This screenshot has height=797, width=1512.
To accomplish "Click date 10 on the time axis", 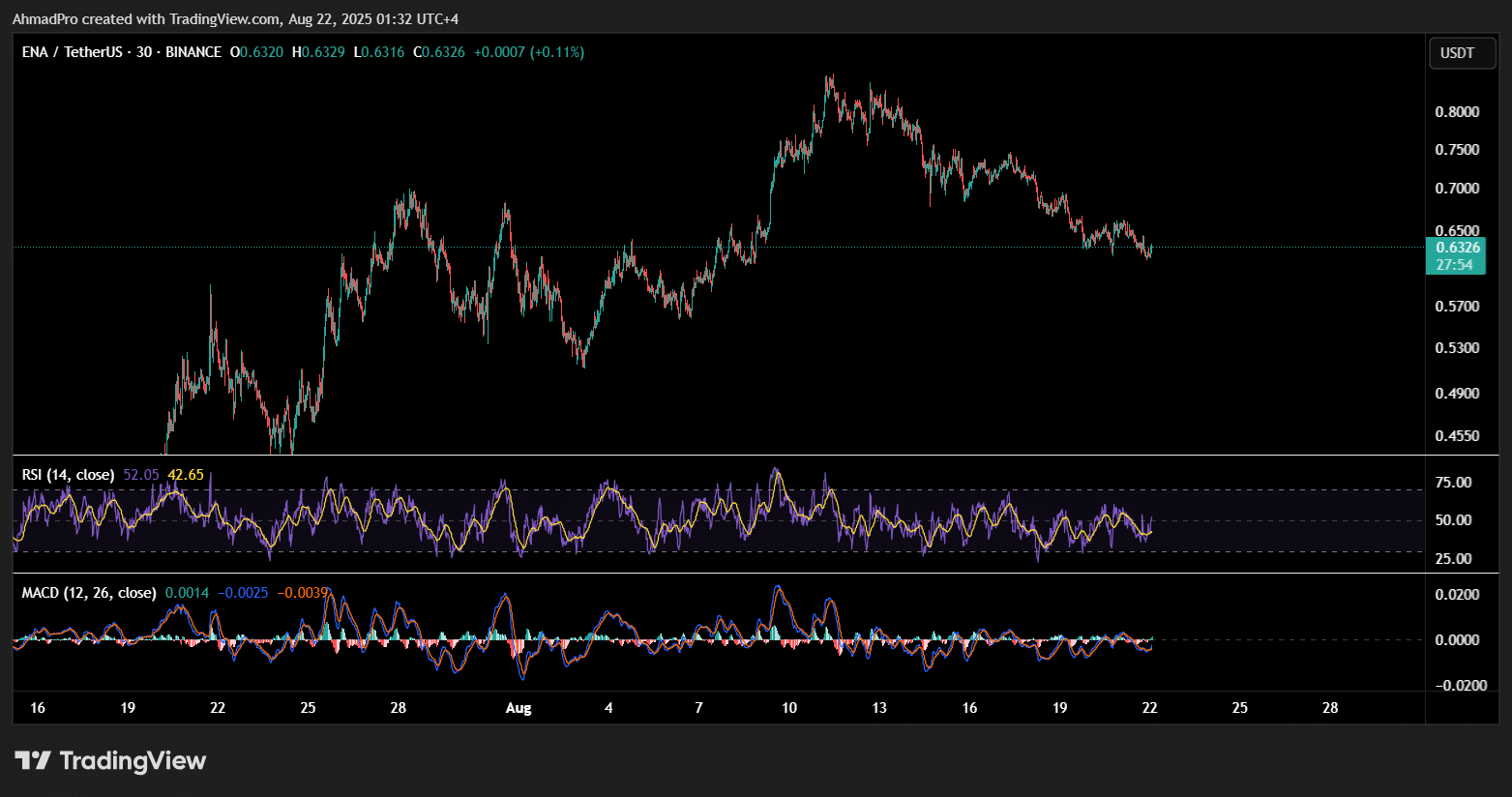I will [789, 708].
